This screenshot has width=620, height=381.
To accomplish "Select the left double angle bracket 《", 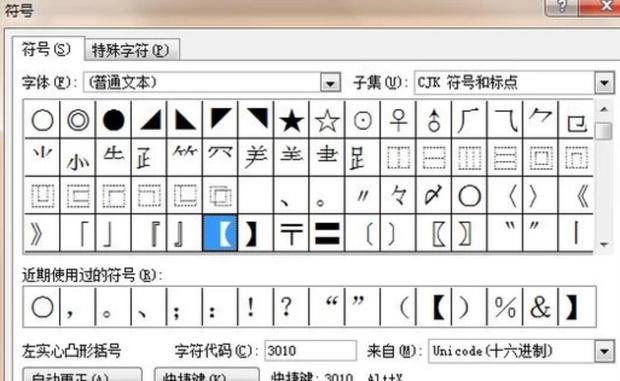I will (x=576, y=196).
